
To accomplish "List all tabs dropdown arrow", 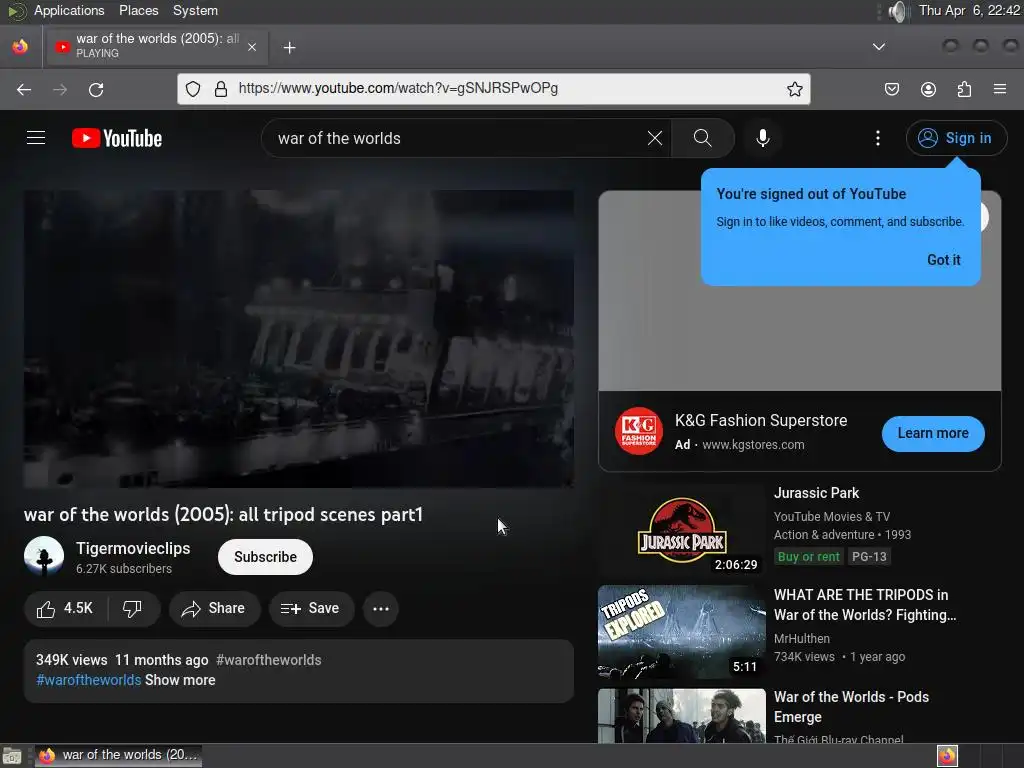I will click(879, 47).
